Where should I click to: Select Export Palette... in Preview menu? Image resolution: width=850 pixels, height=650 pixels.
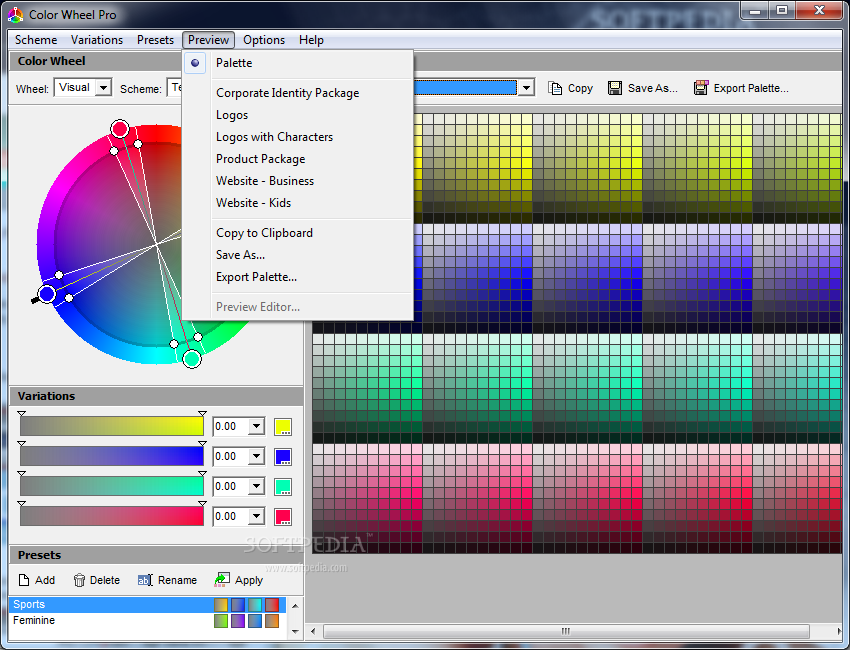click(256, 277)
